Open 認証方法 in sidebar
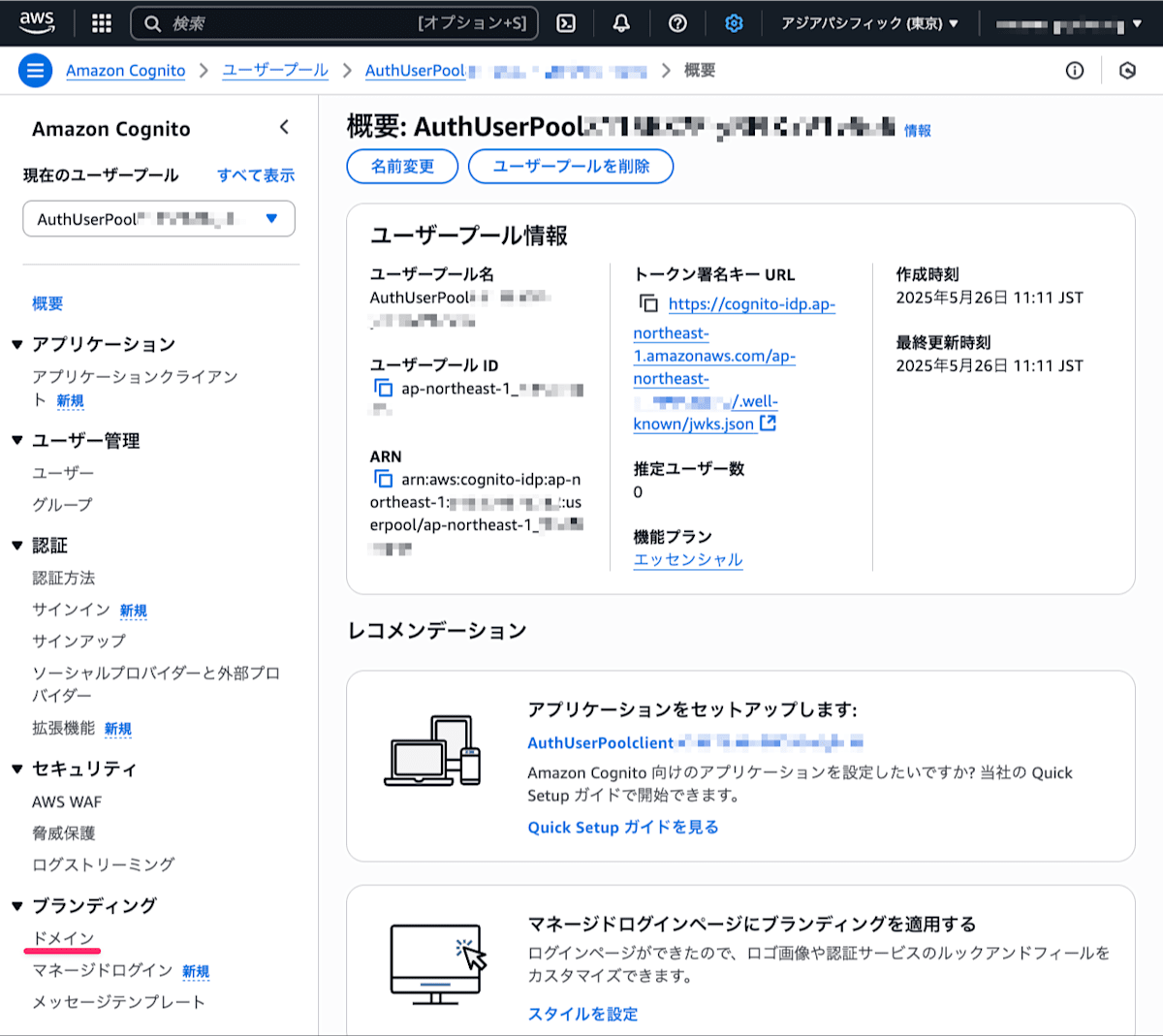1163x1036 pixels. coord(64,578)
